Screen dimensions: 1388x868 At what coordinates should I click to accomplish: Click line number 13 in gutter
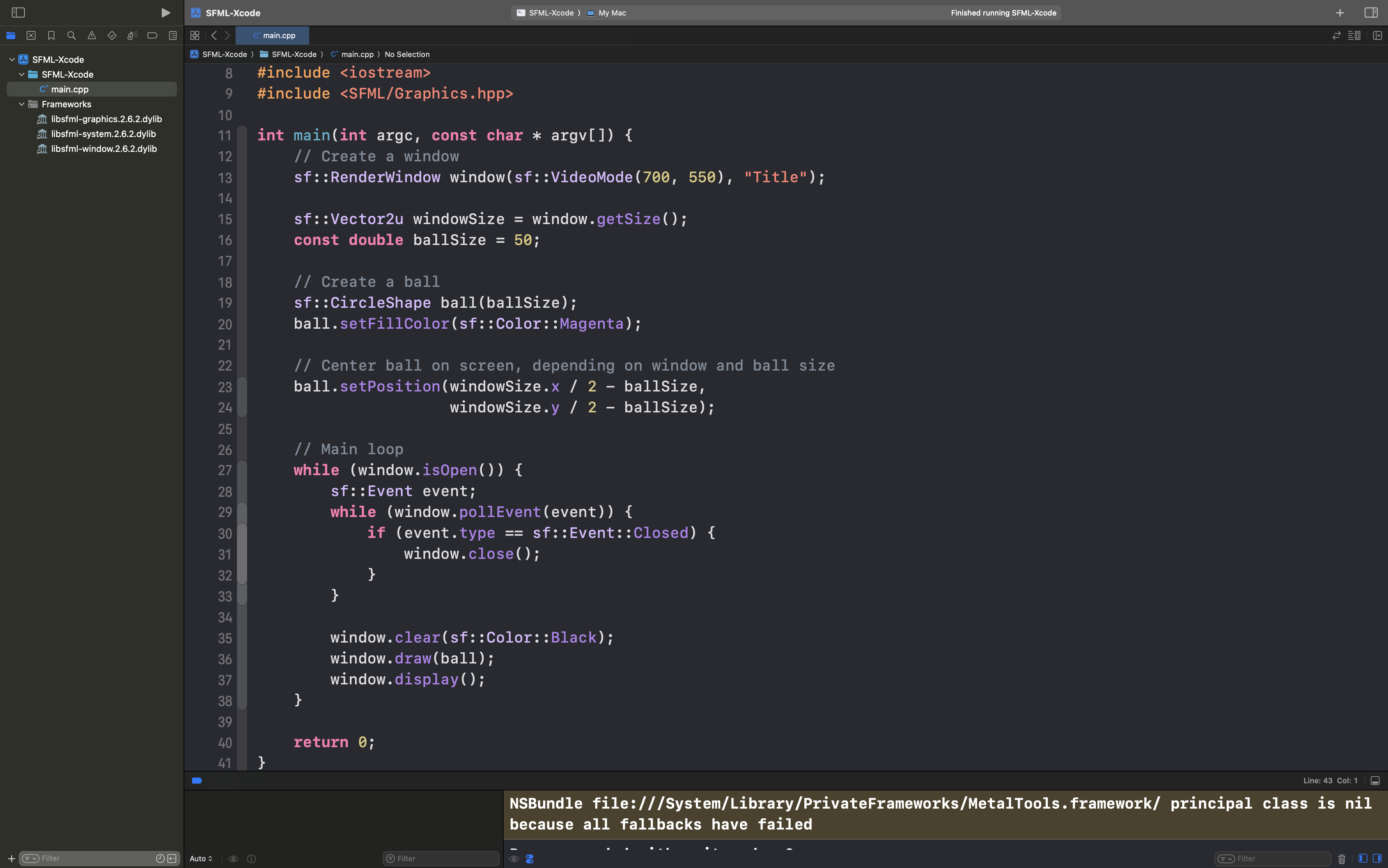[225, 178]
